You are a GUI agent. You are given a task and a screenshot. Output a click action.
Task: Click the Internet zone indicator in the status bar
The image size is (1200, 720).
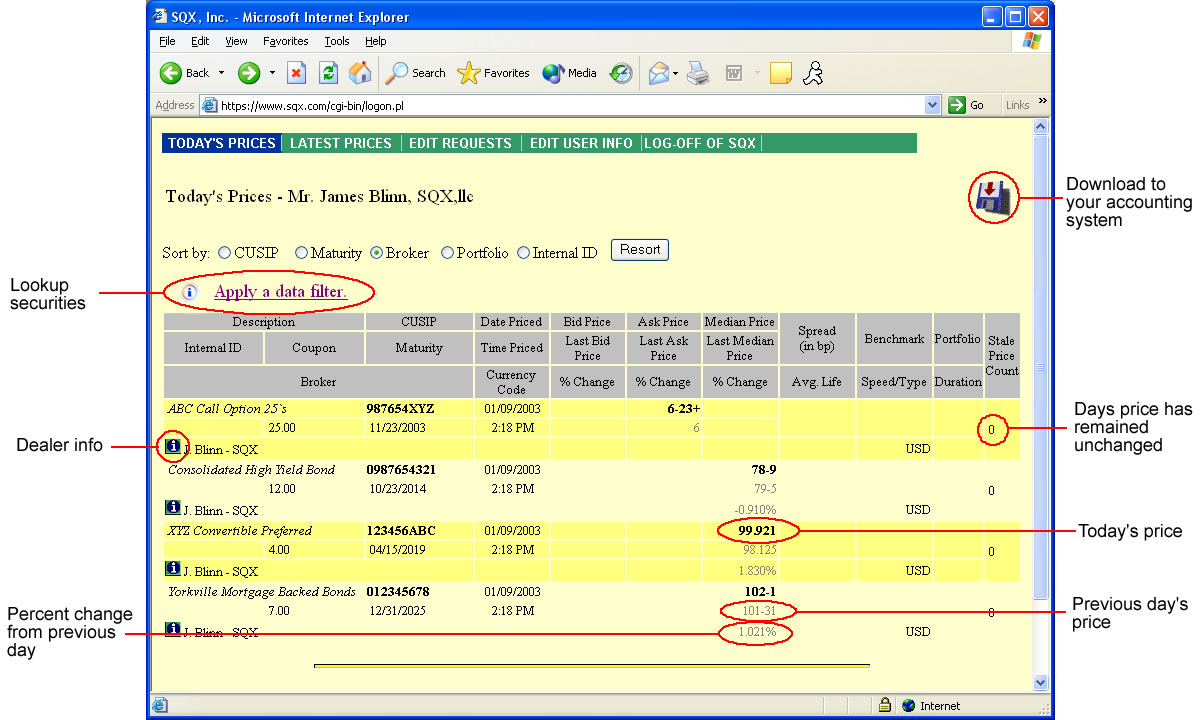tap(931, 705)
